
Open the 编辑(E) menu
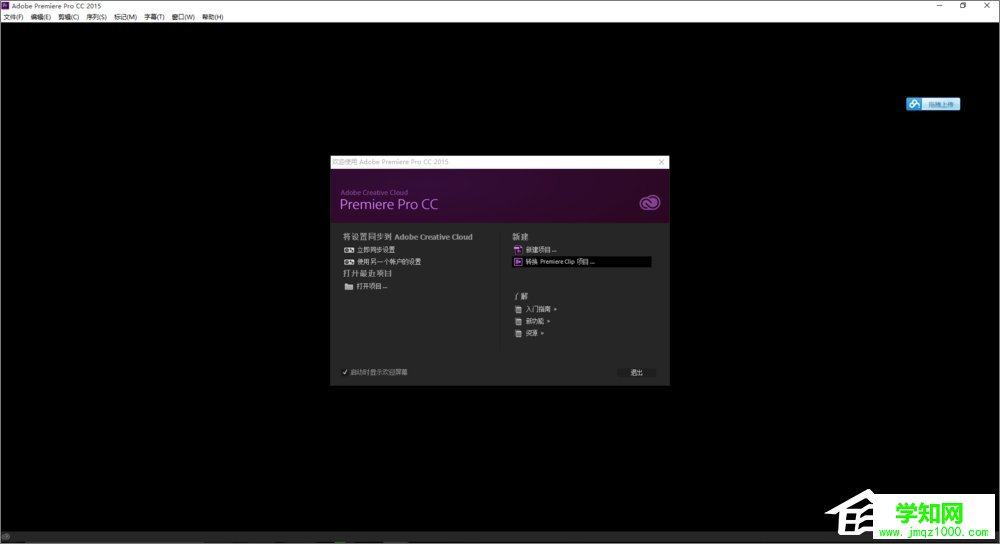pos(41,17)
